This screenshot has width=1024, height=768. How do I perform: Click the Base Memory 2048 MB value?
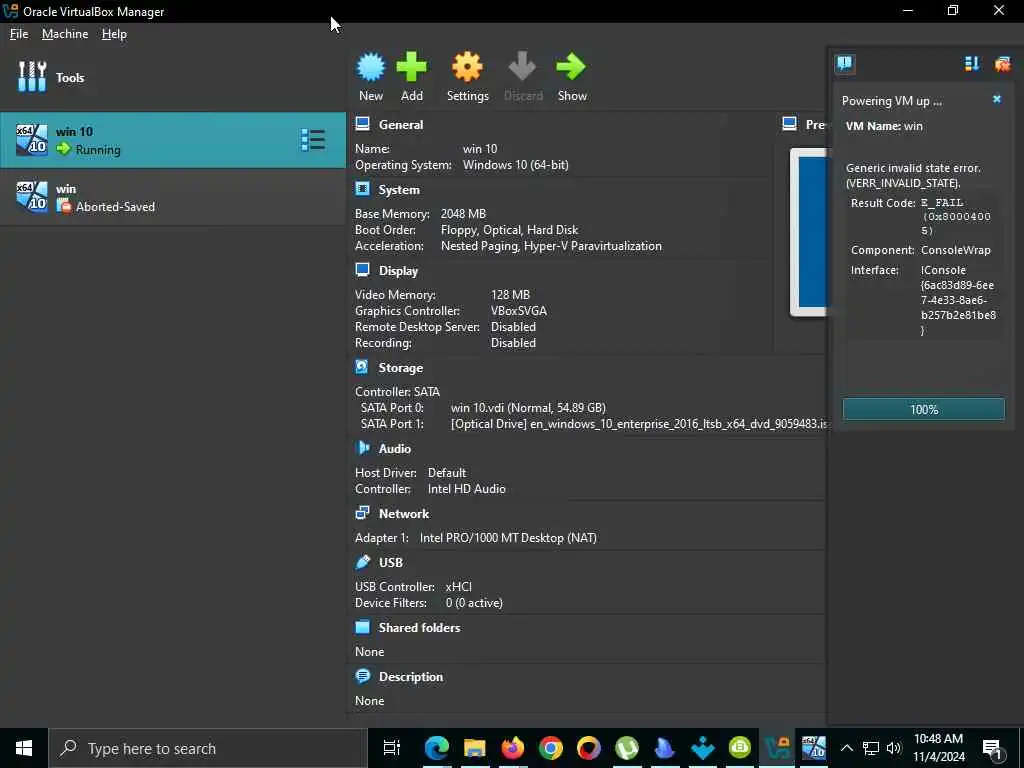tap(463, 214)
